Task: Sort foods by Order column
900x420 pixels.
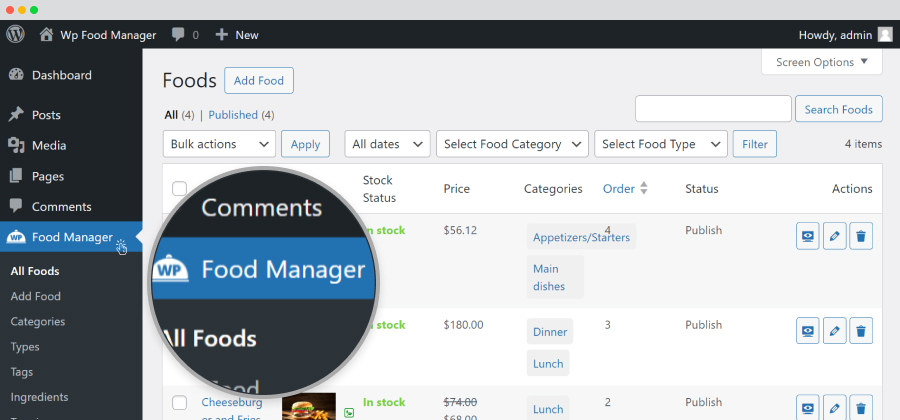Action: [x=619, y=189]
